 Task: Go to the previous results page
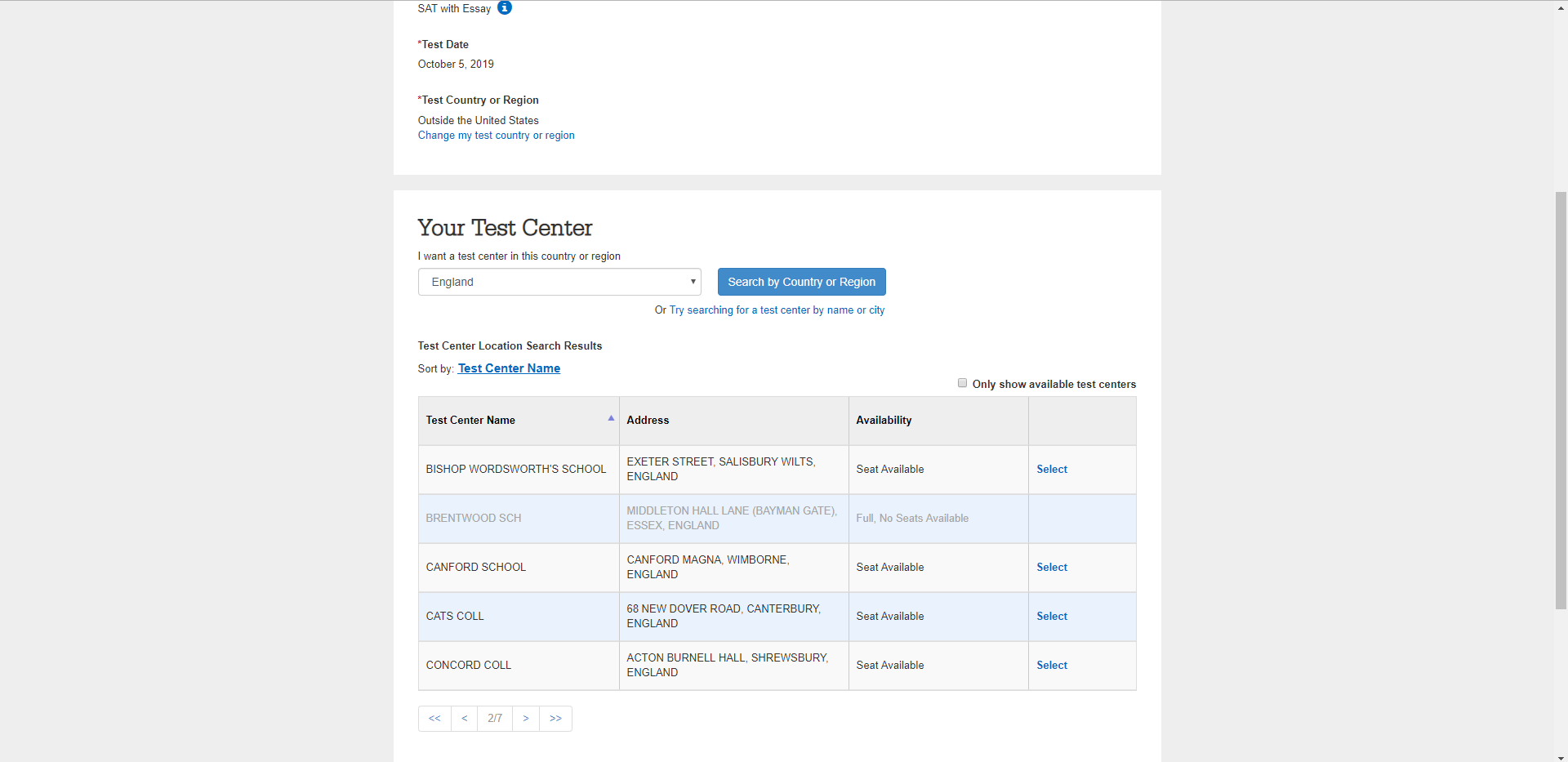tap(464, 719)
